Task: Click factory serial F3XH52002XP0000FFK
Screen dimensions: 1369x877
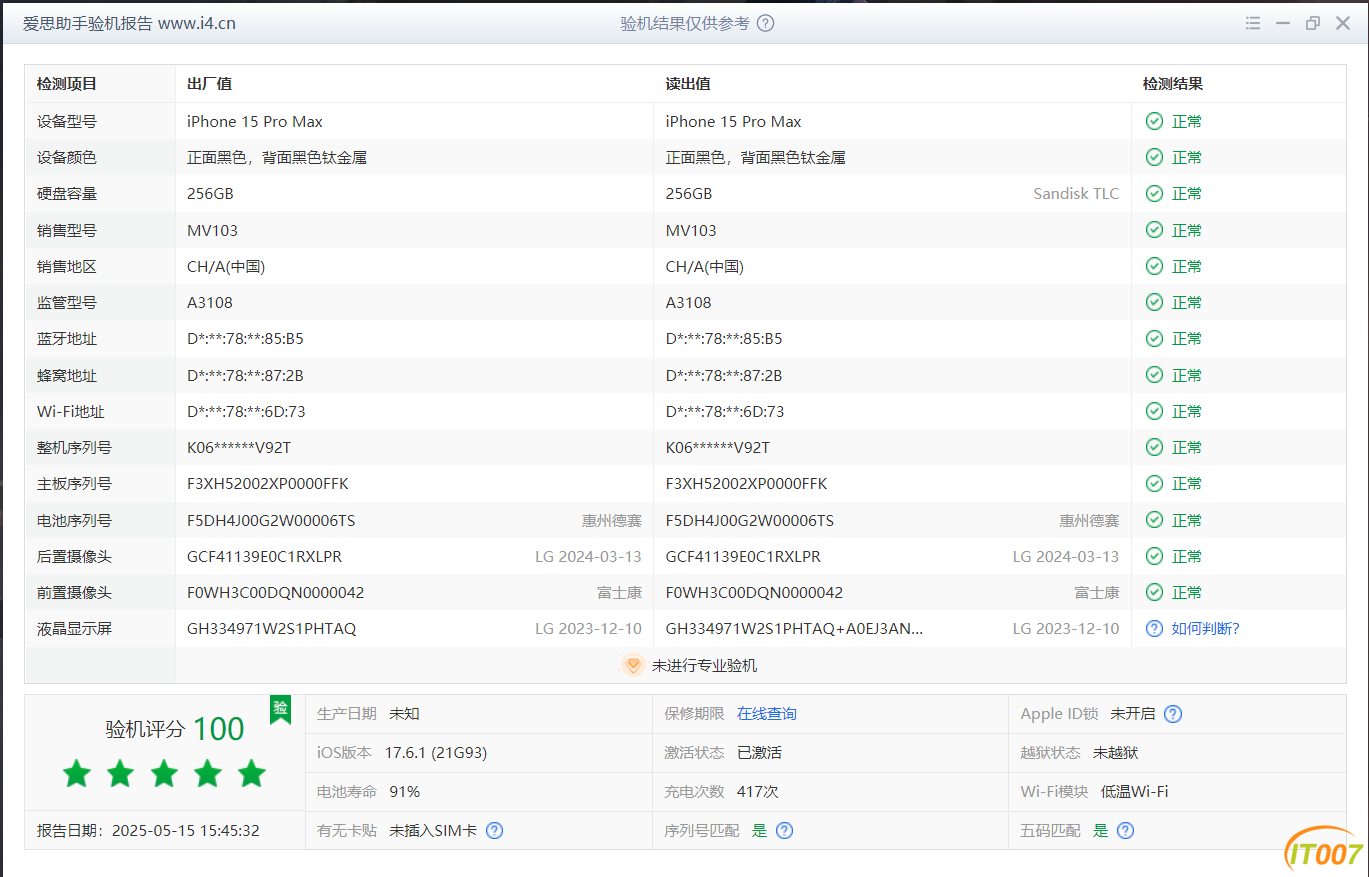Action: (268, 484)
